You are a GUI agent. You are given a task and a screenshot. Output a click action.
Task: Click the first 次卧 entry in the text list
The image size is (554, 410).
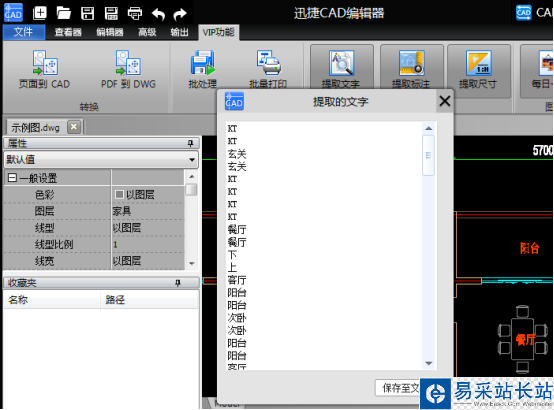(237, 318)
